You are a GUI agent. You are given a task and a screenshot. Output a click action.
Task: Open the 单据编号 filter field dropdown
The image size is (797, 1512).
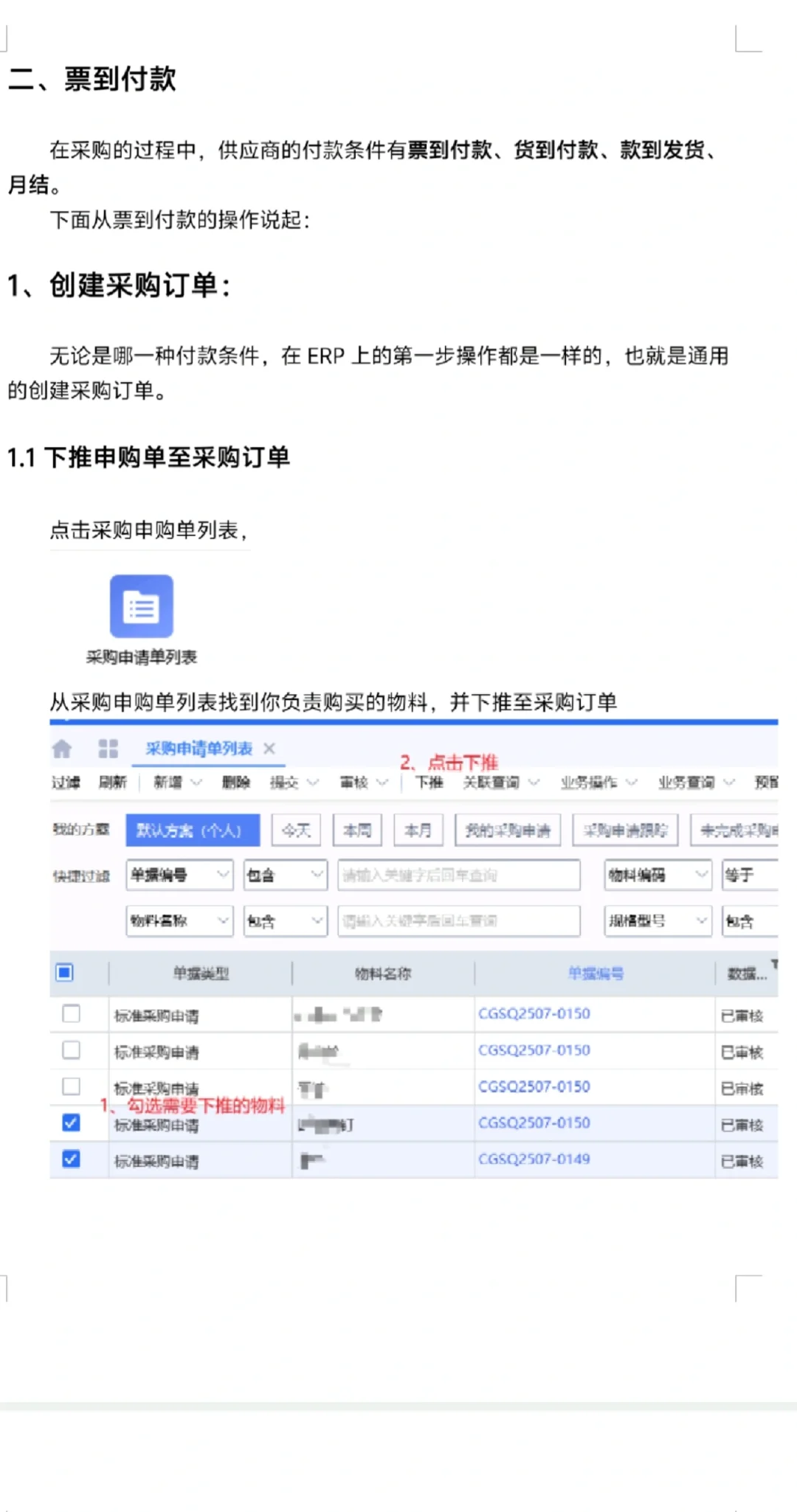click(x=179, y=875)
